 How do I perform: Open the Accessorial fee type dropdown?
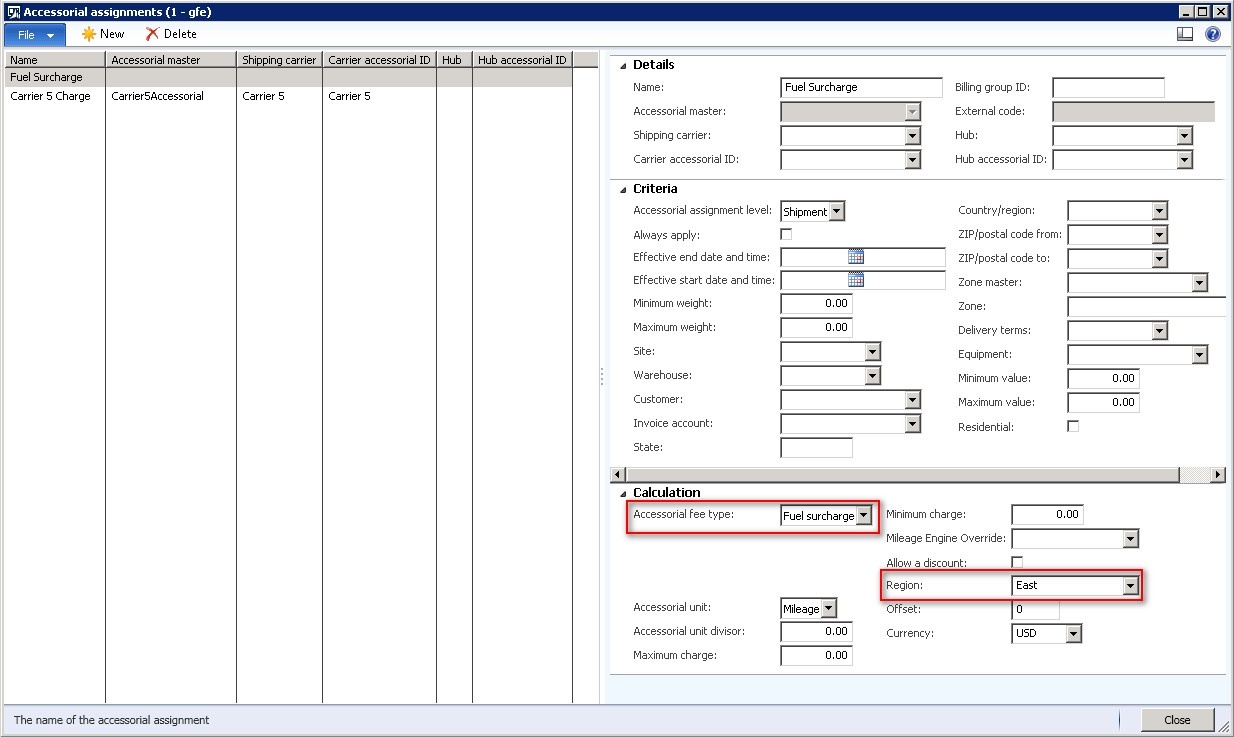(864, 516)
